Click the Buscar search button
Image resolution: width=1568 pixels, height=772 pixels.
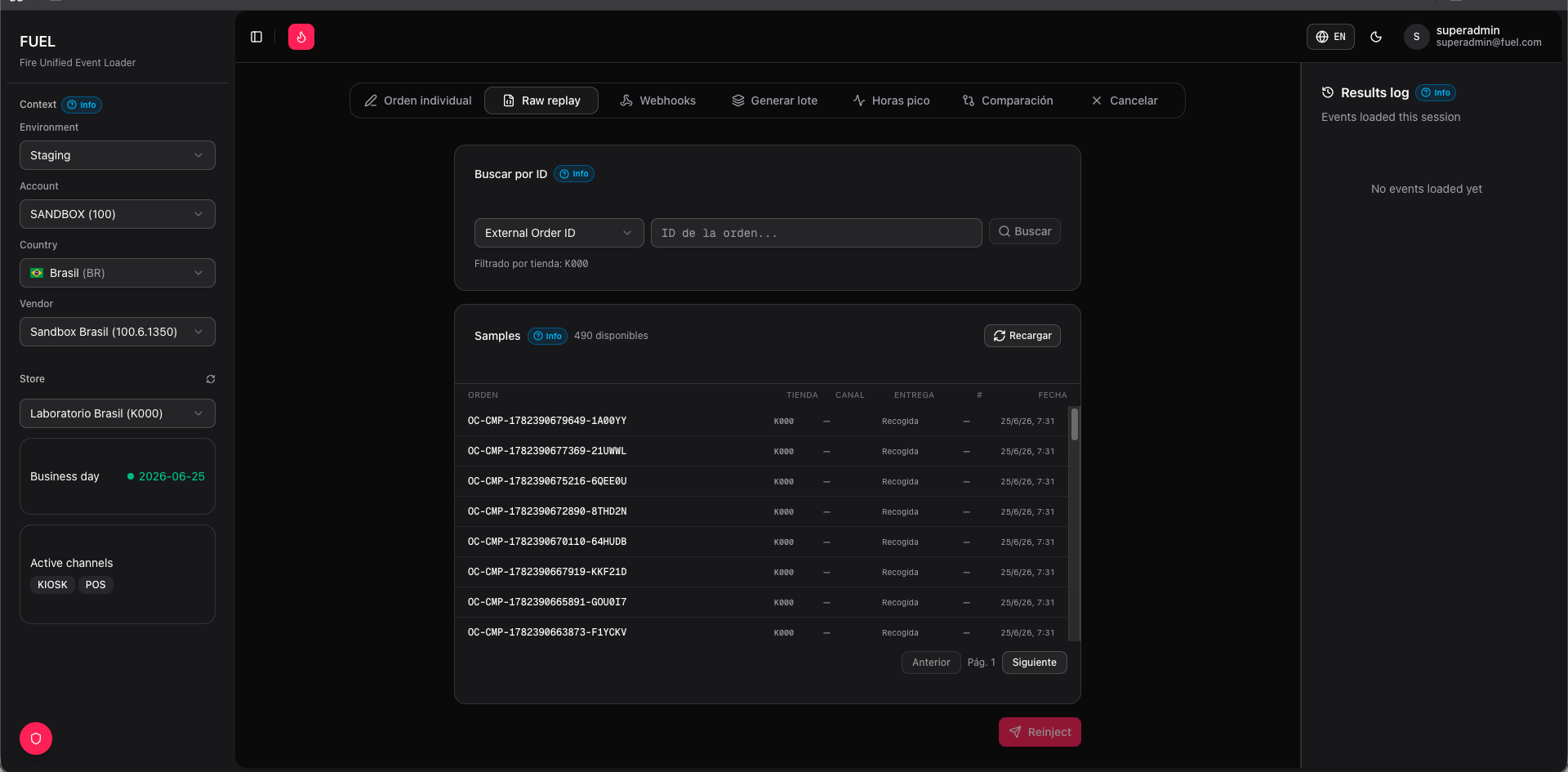click(x=1025, y=231)
